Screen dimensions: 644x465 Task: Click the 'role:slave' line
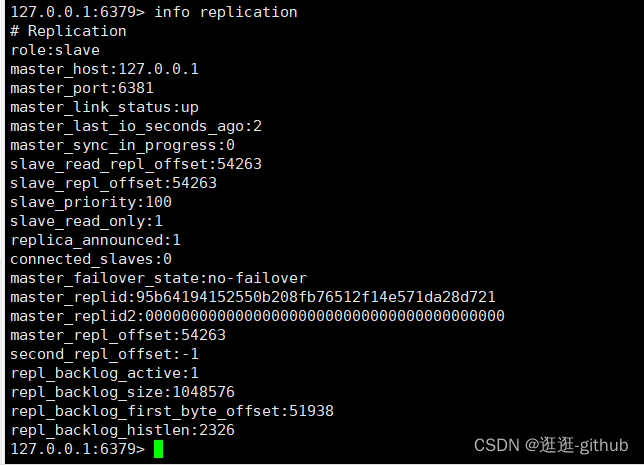coord(55,50)
